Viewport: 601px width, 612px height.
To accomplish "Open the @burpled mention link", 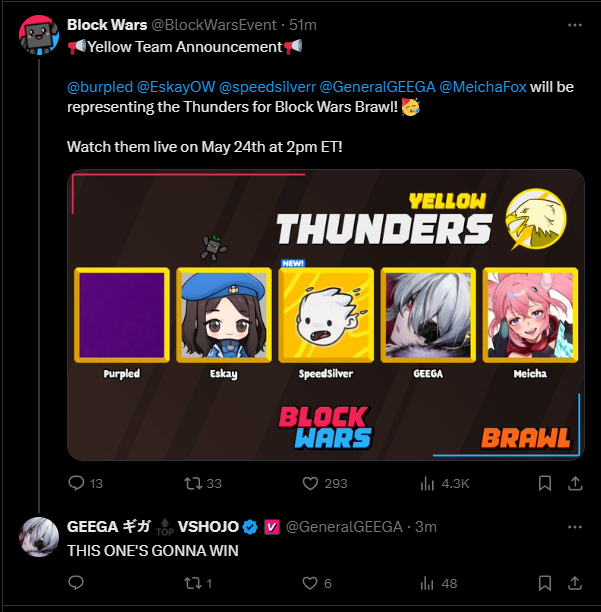I will [x=100, y=87].
